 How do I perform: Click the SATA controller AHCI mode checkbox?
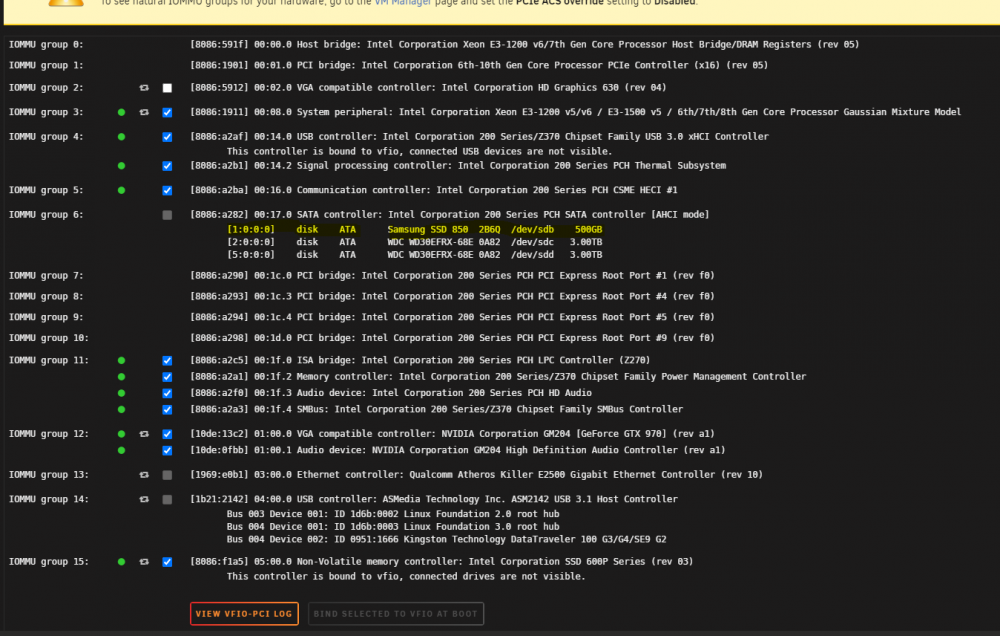click(167, 215)
